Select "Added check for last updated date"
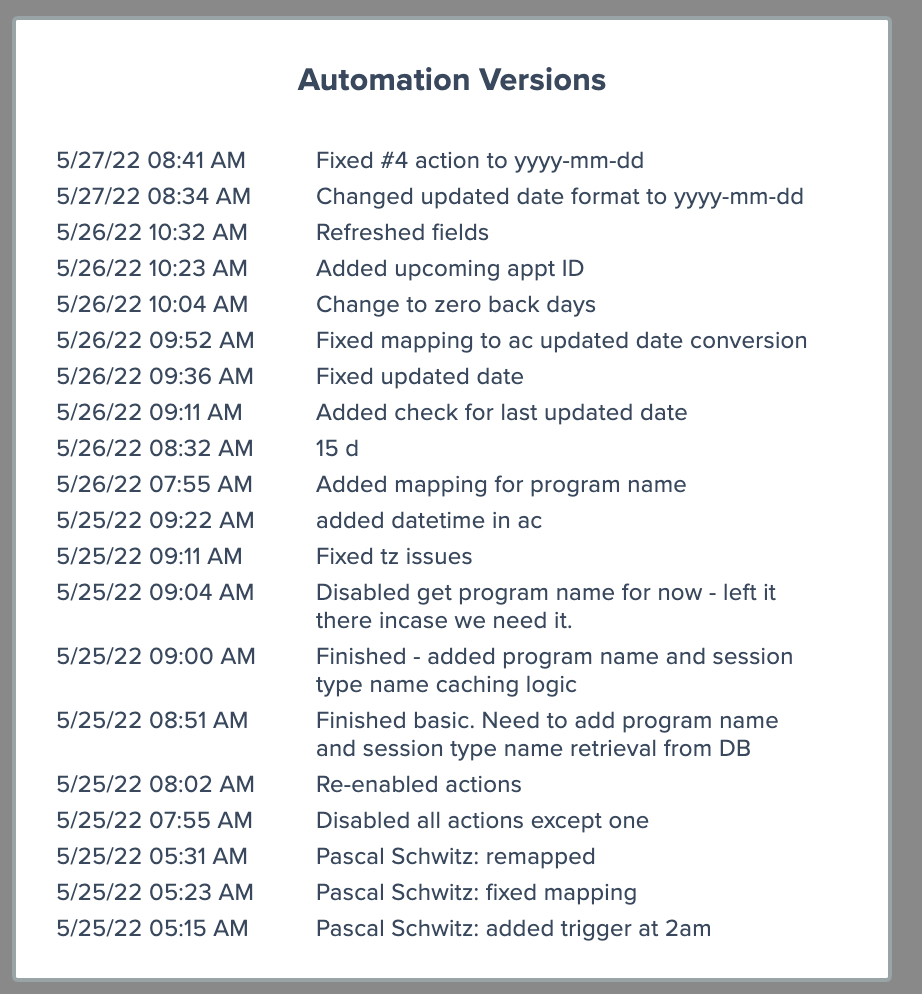Image resolution: width=922 pixels, height=994 pixels. pyautogui.click(x=501, y=412)
